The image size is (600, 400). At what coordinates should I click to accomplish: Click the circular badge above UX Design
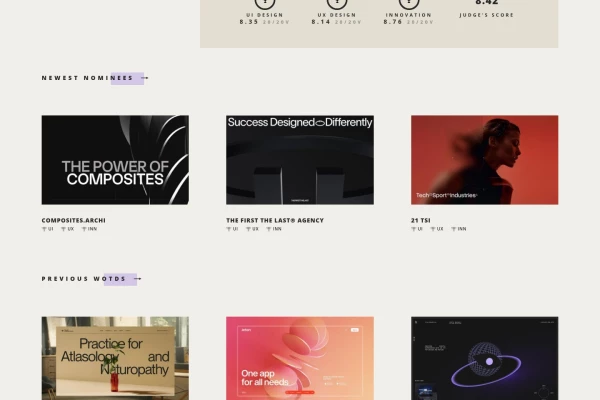[x=337, y=3]
